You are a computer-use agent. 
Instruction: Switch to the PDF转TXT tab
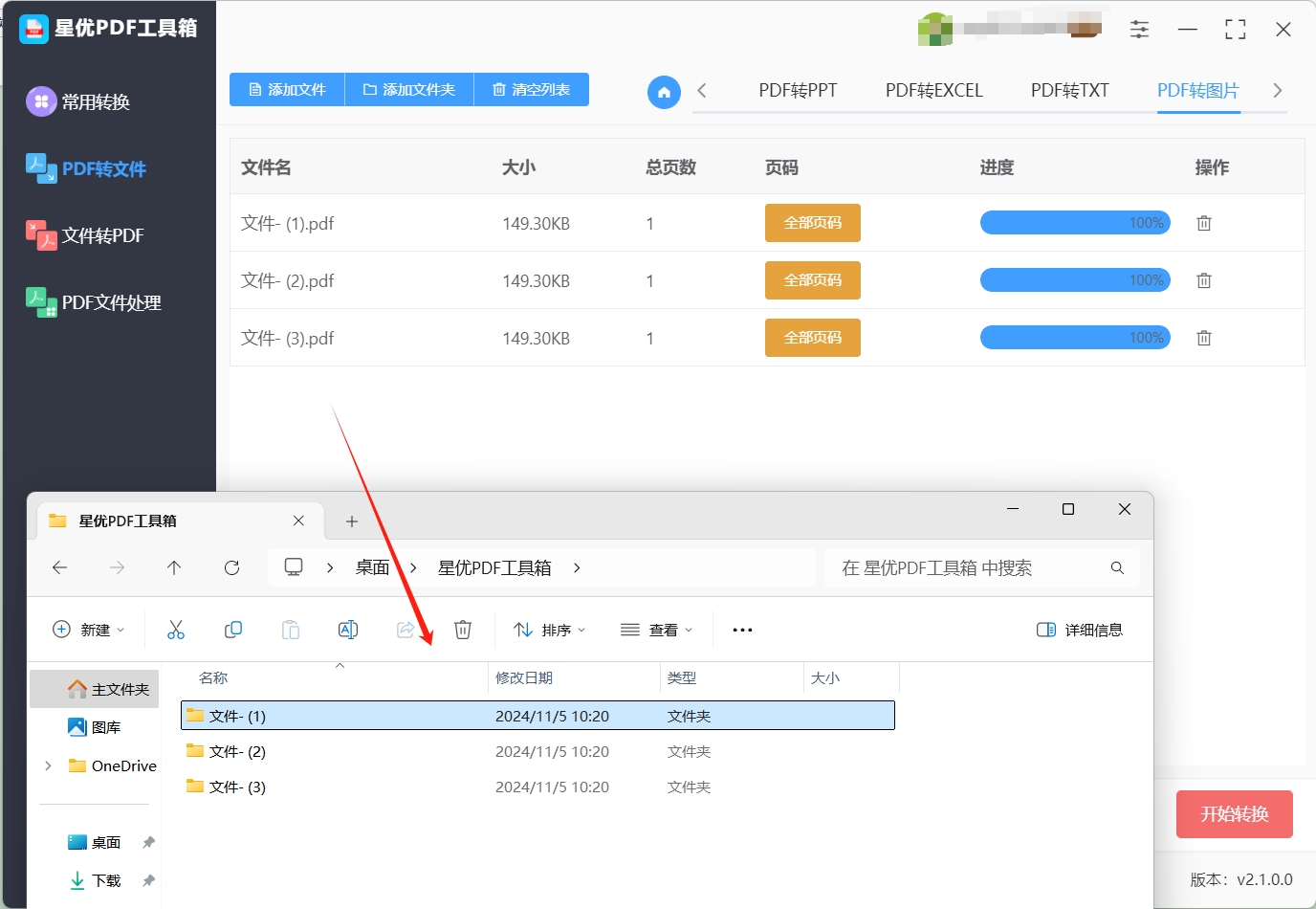1069,91
